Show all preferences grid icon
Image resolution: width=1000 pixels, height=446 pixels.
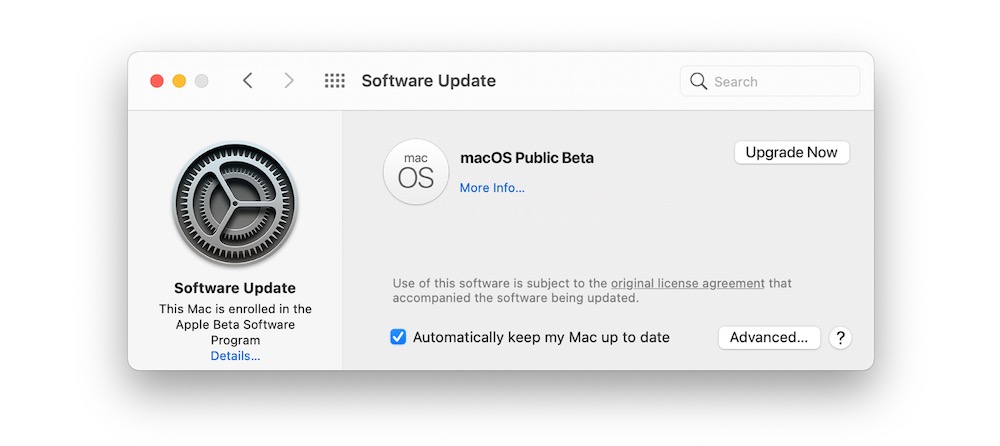pyautogui.click(x=335, y=81)
